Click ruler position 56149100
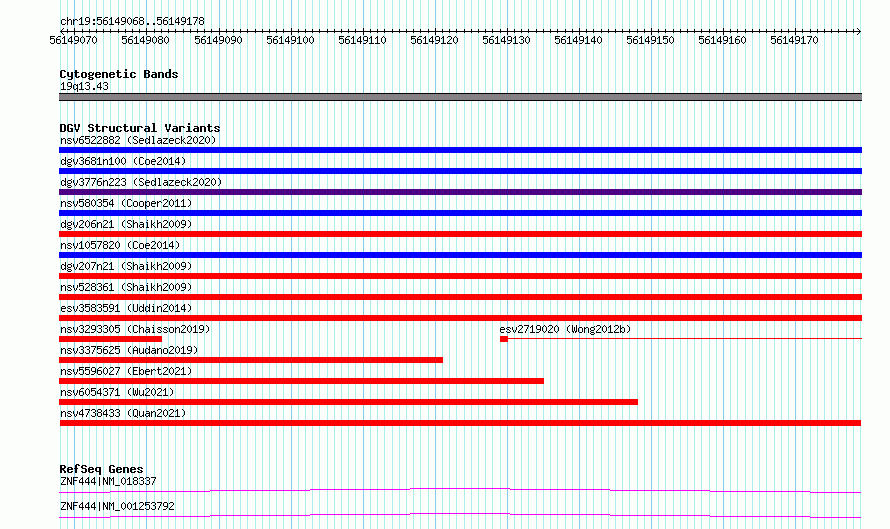Viewport: 890px width, 529px height. tap(291, 40)
